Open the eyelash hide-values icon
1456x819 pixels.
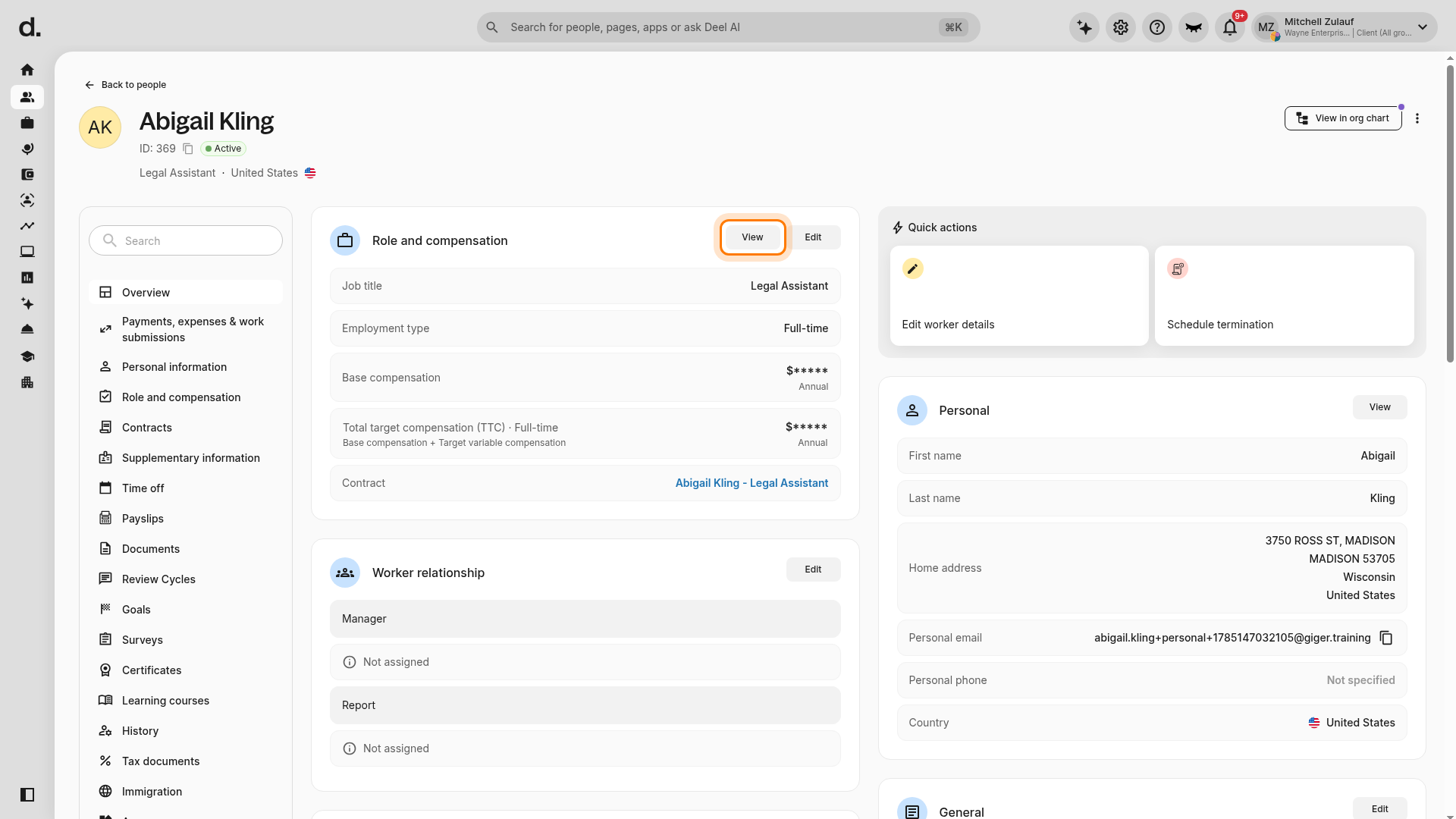(1194, 28)
